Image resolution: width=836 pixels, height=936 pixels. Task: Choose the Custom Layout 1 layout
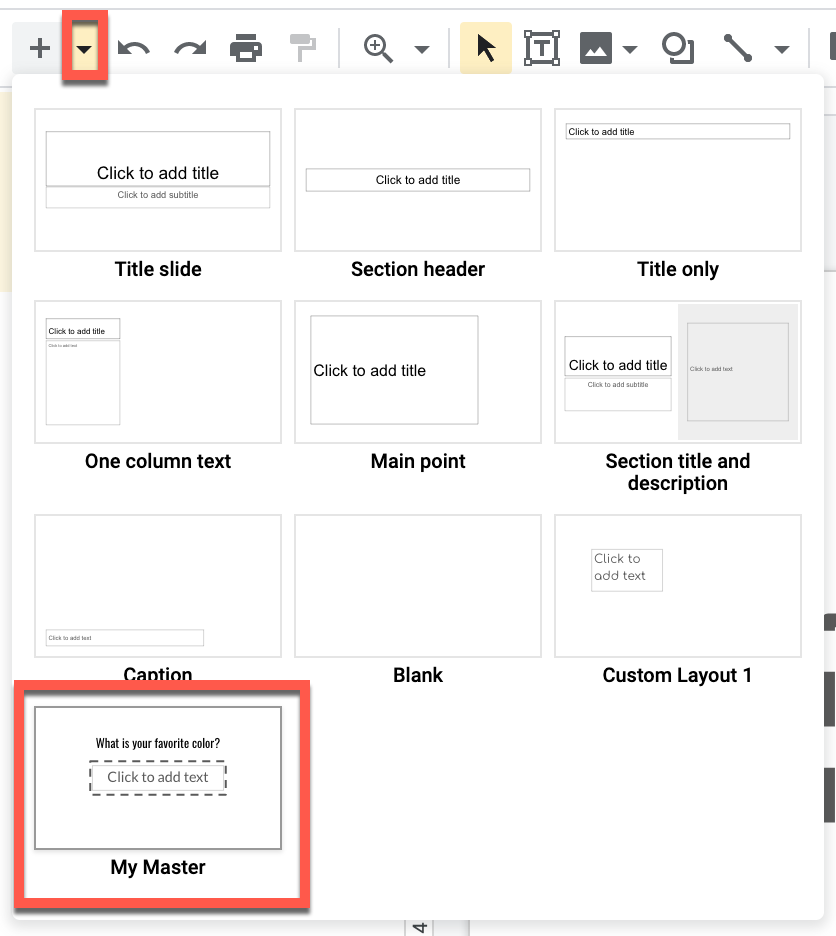coord(677,585)
